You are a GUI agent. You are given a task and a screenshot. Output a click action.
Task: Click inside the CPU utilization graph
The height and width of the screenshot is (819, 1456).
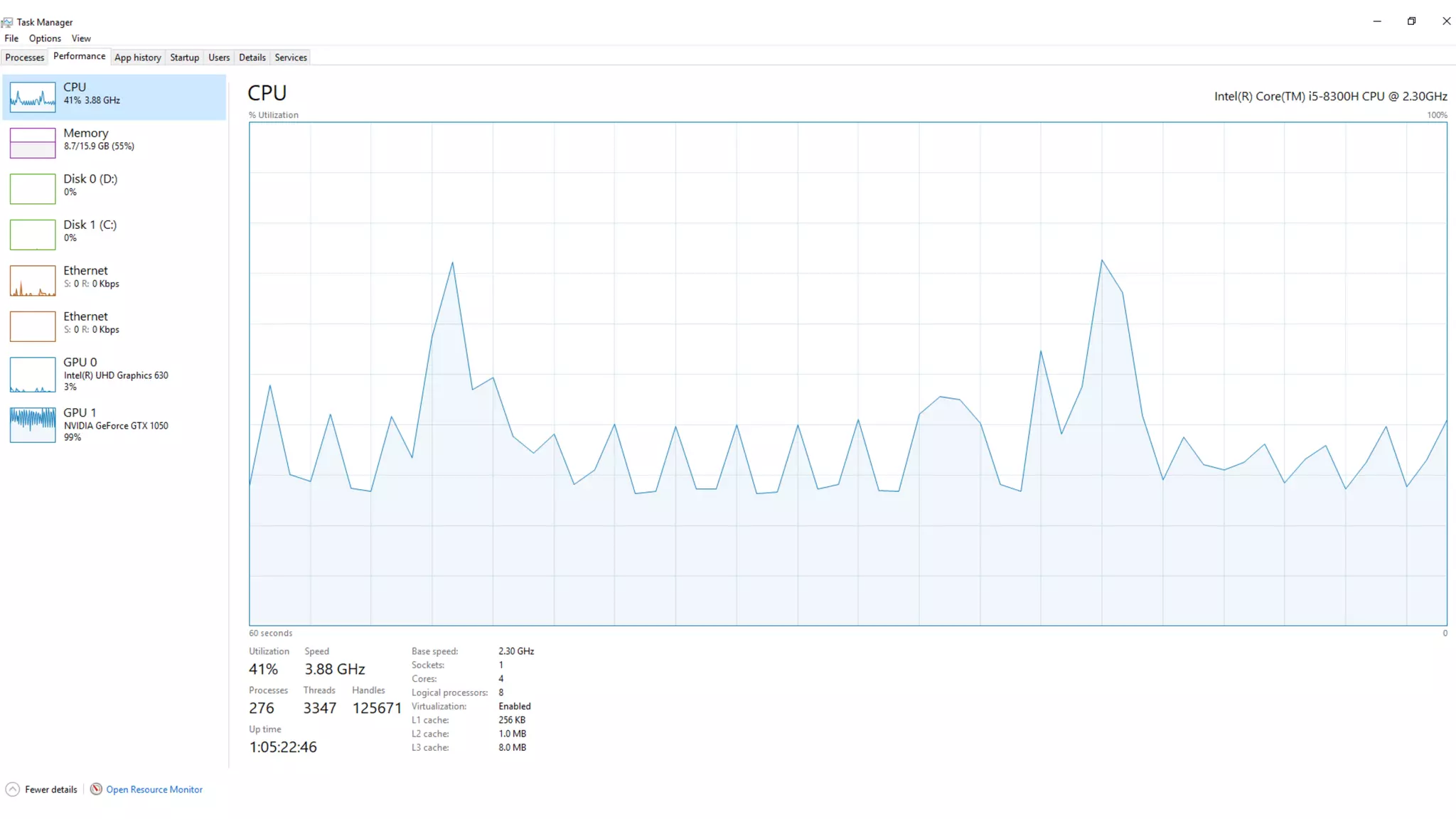coord(847,373)
